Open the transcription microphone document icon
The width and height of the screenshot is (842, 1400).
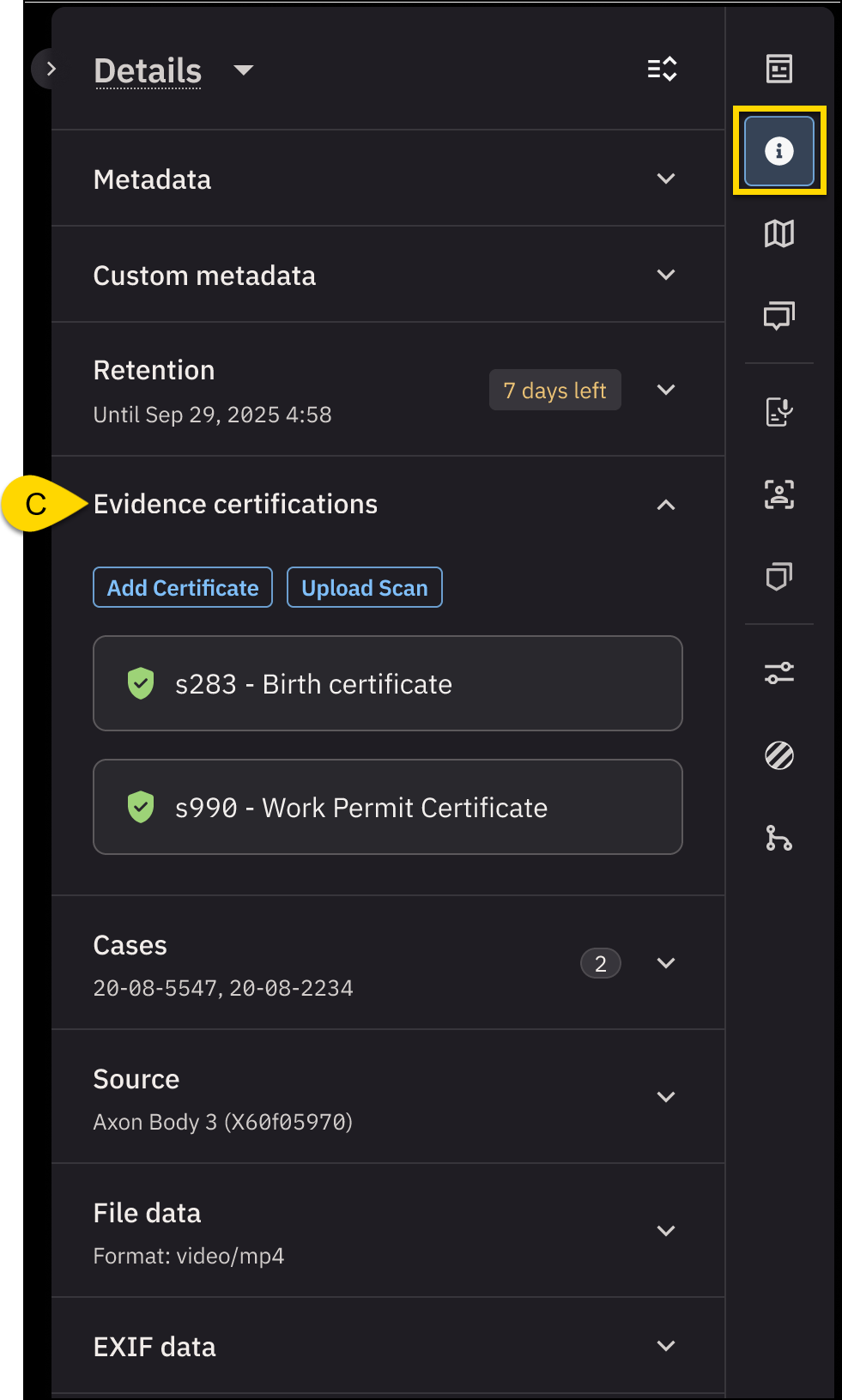(778, 412)
